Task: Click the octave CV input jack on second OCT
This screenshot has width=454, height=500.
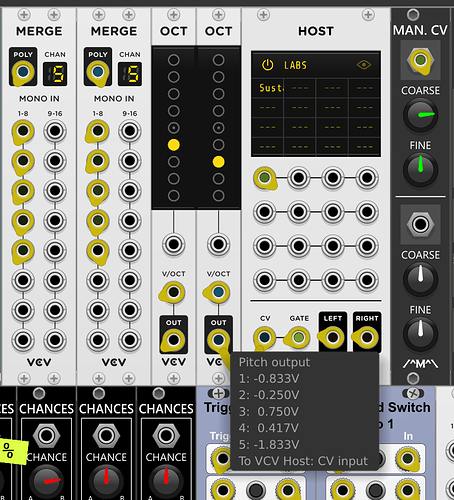Action: point(218,244)
